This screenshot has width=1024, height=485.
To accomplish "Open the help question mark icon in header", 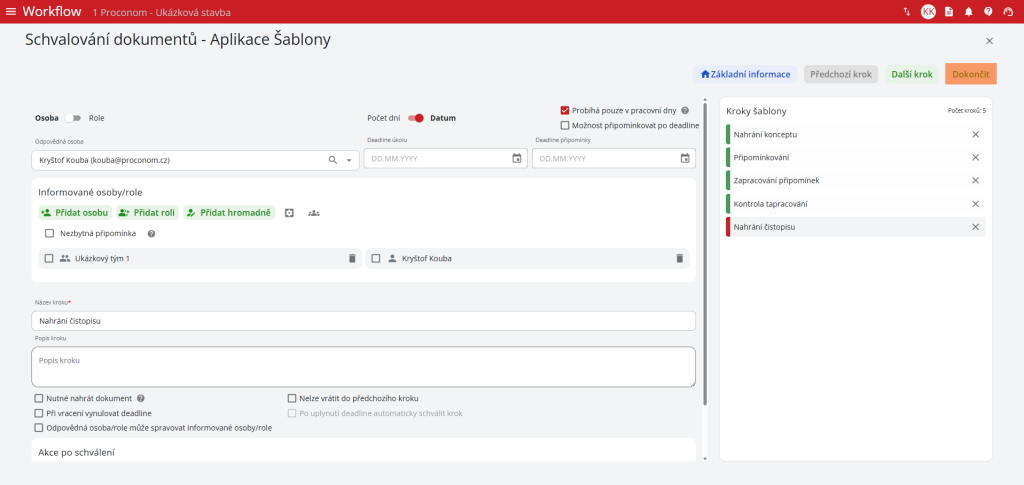I will (x=988, y=12).
